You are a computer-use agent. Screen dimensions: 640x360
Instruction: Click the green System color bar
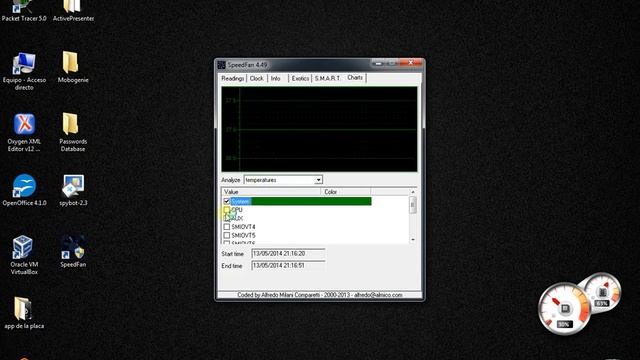pyautogui.click(x=311, y=201)
